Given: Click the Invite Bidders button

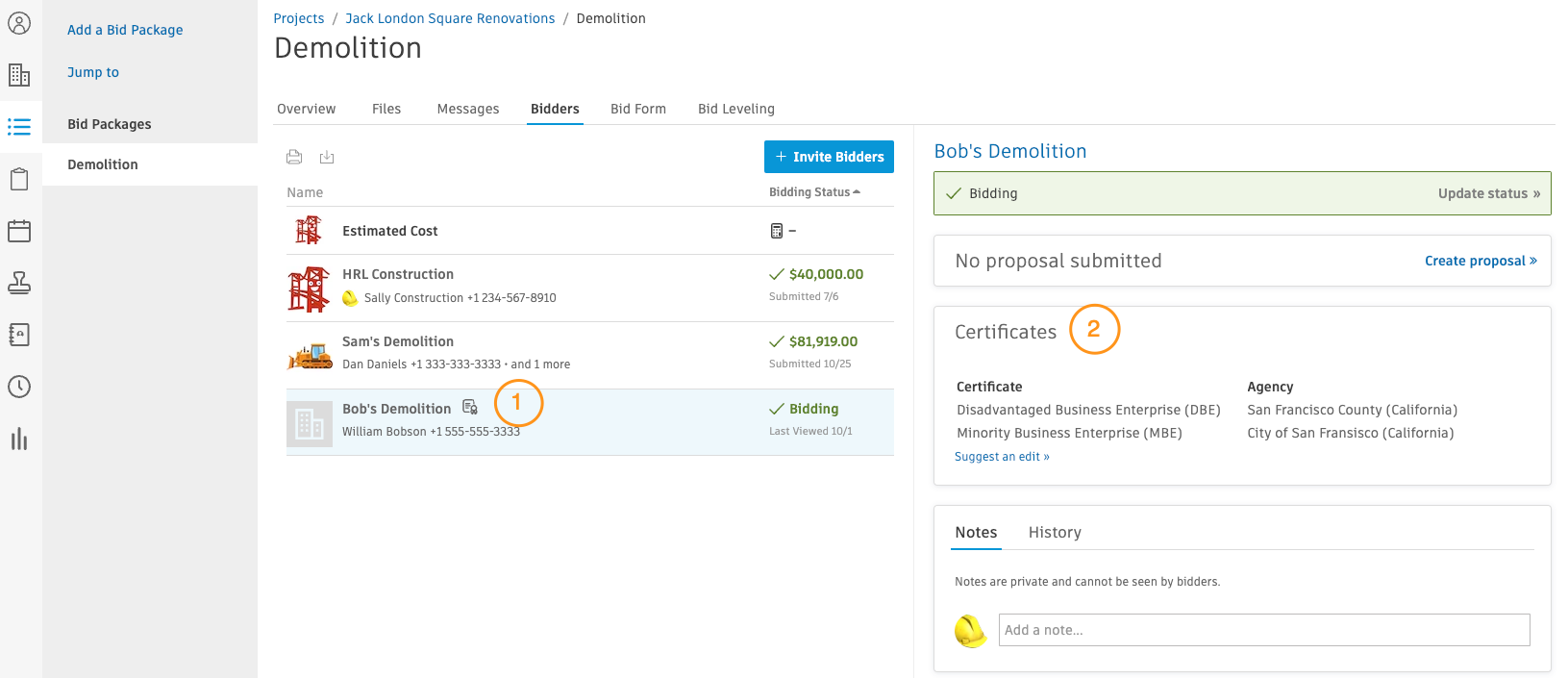Looking at the screenshot, I should tap(829, 157).
